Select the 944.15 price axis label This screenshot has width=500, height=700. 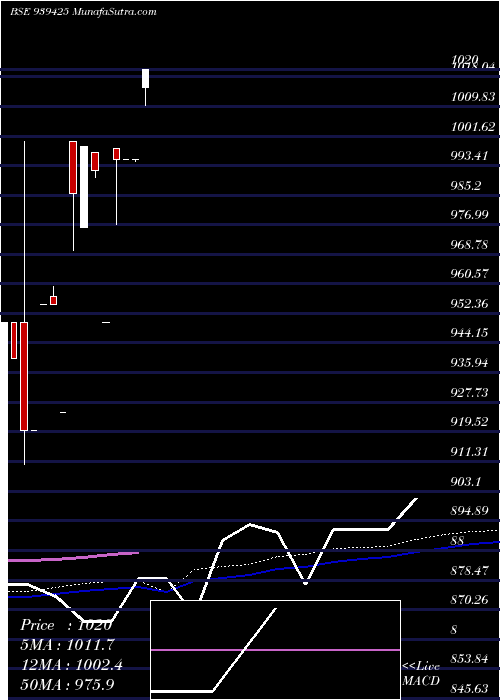(x=469, y=333)
